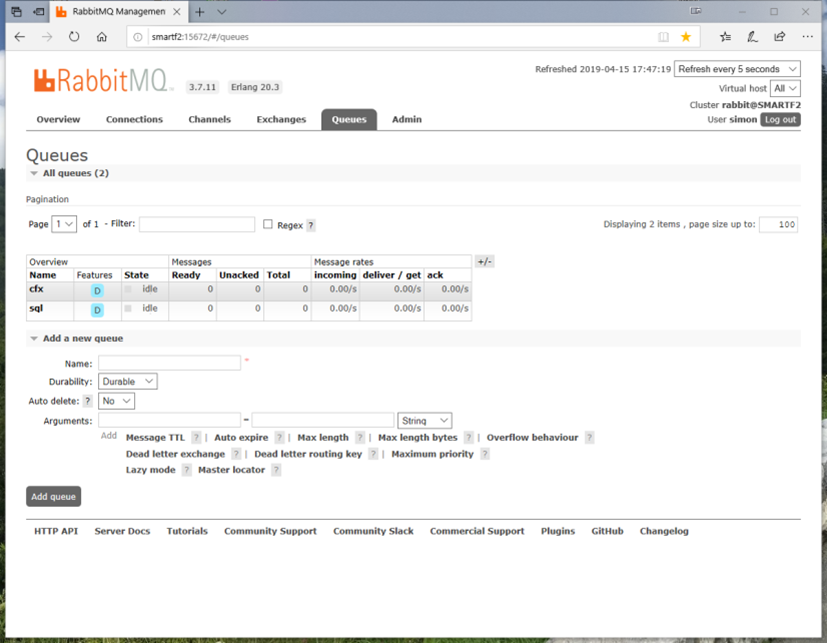The image size is (827, 643).
Task: Click the Dead letter routing key help icon
Action: (x=373, y=454)
